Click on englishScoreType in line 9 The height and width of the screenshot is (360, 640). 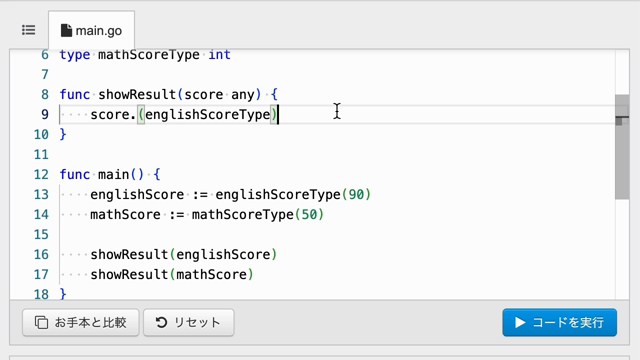208,114
